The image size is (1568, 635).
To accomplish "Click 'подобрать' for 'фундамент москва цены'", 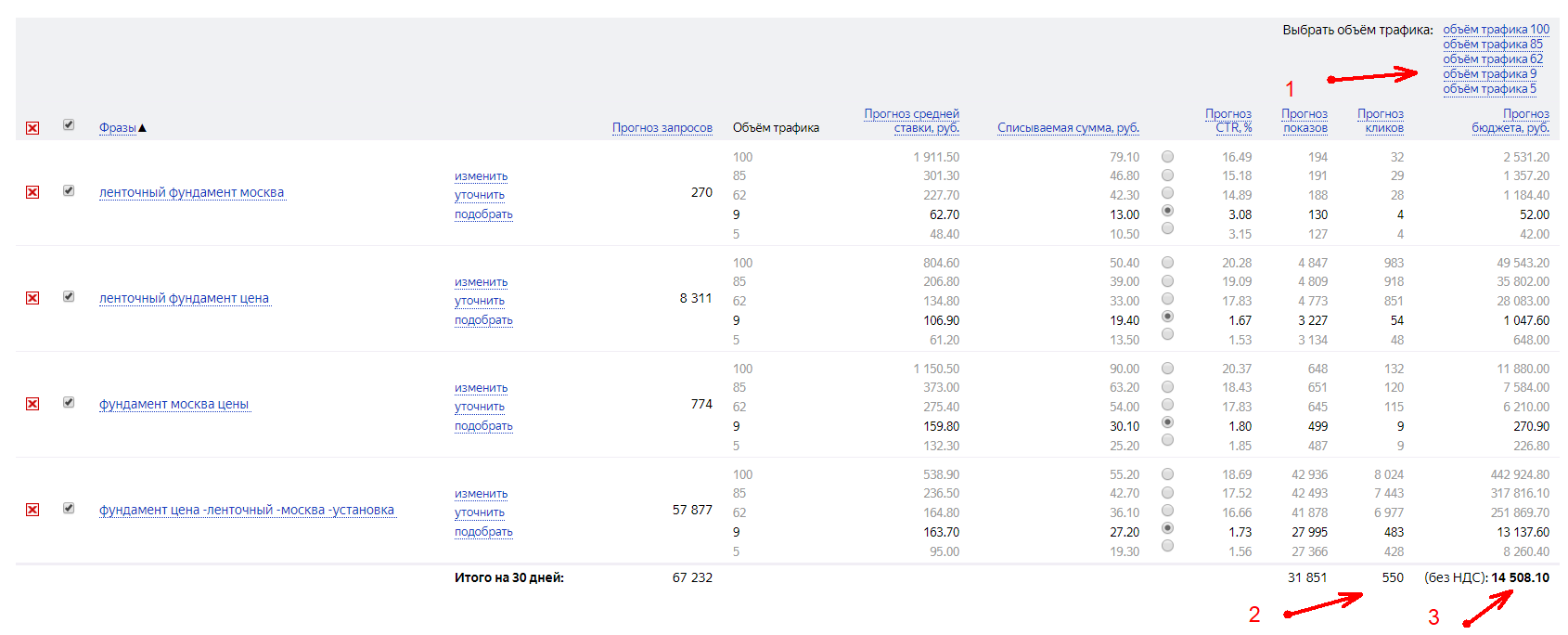I will (483, 426).
